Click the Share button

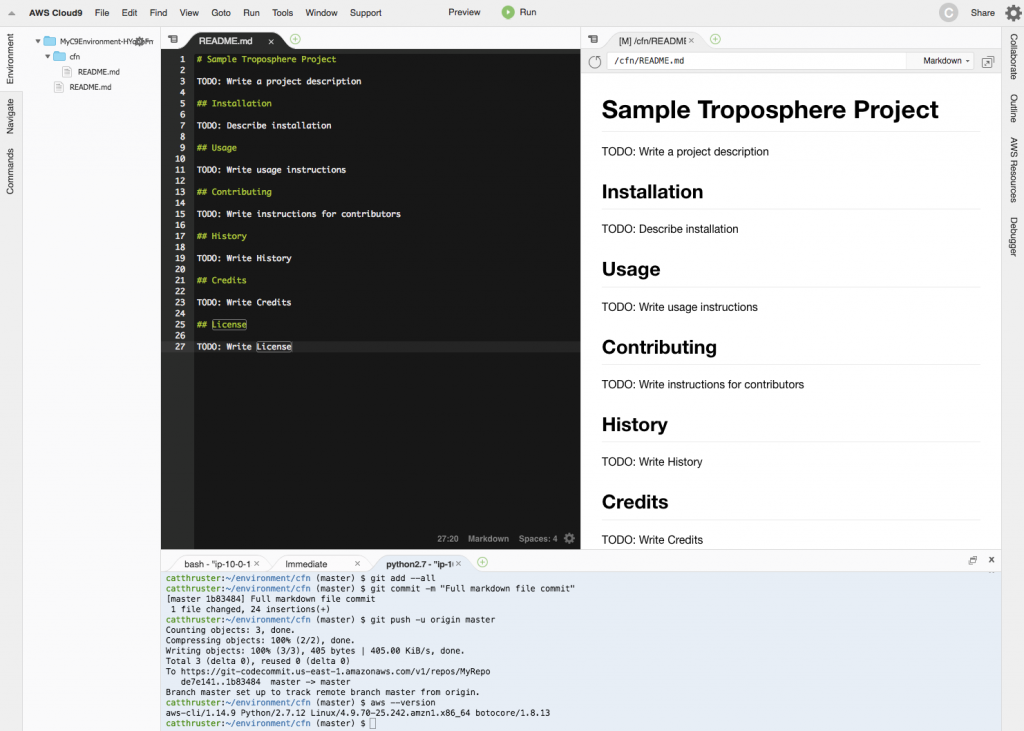[x=982, y=13]
